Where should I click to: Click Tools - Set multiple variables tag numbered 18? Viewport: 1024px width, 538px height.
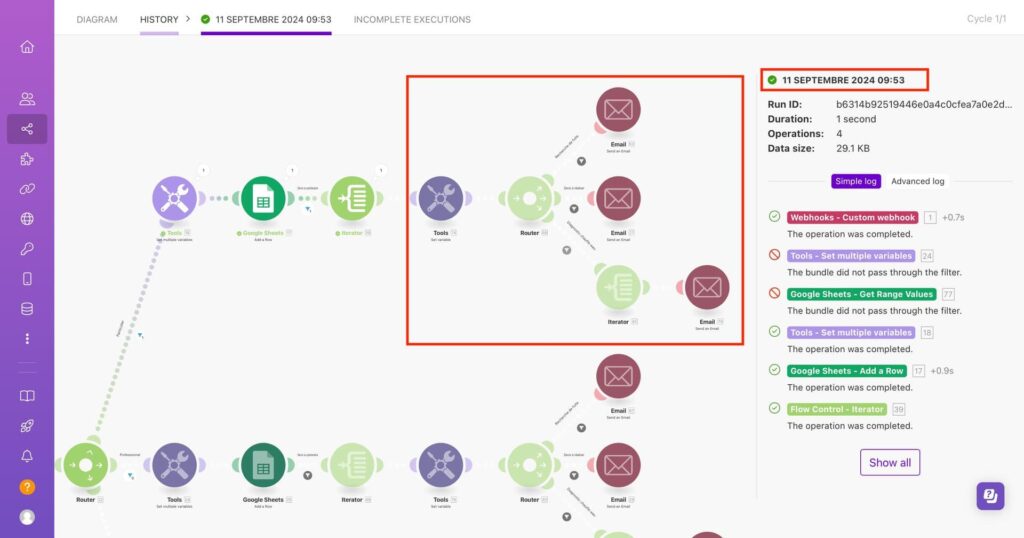coord(850,332)
